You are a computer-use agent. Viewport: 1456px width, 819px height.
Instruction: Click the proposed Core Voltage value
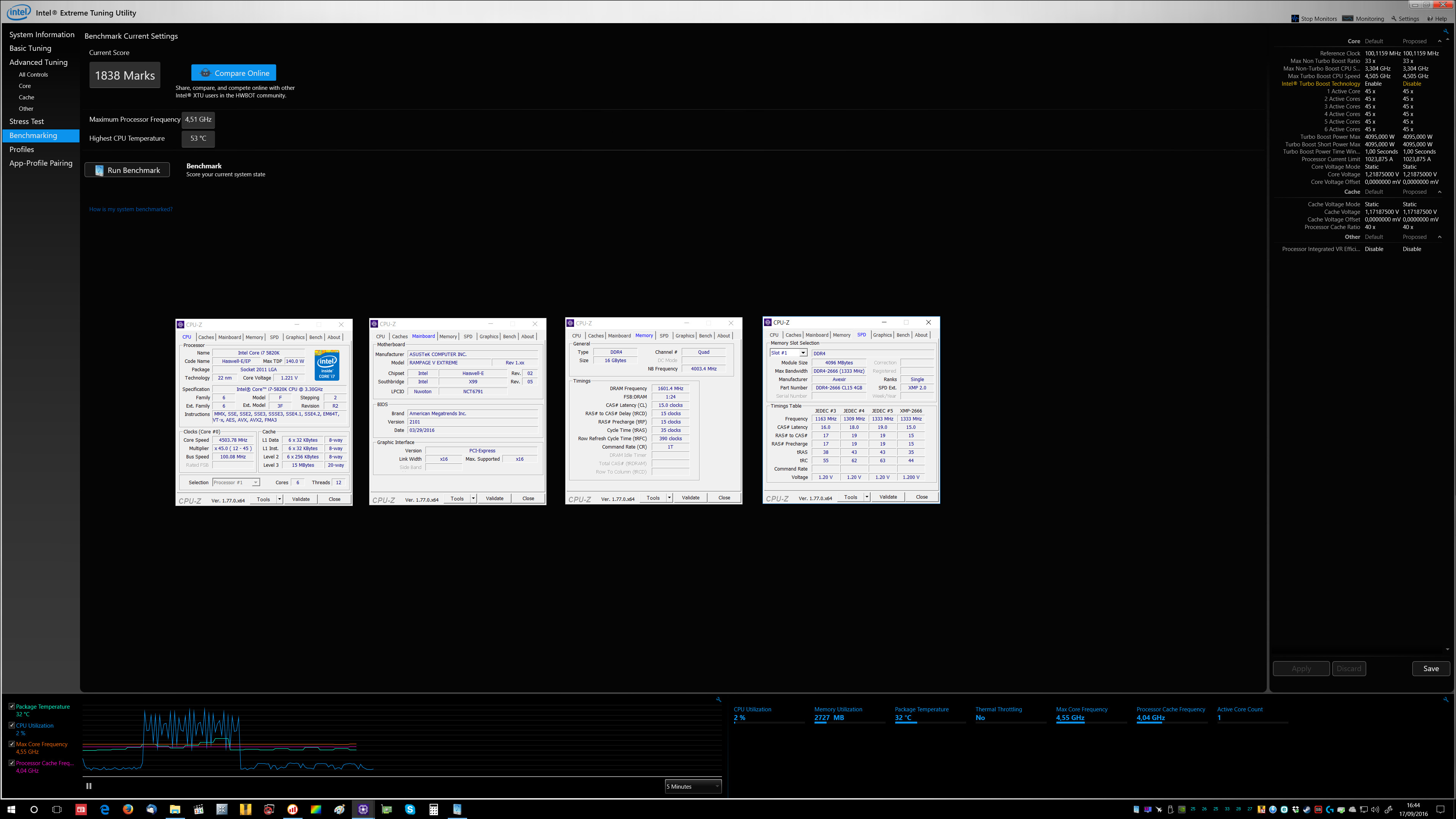pos(1419,174)
